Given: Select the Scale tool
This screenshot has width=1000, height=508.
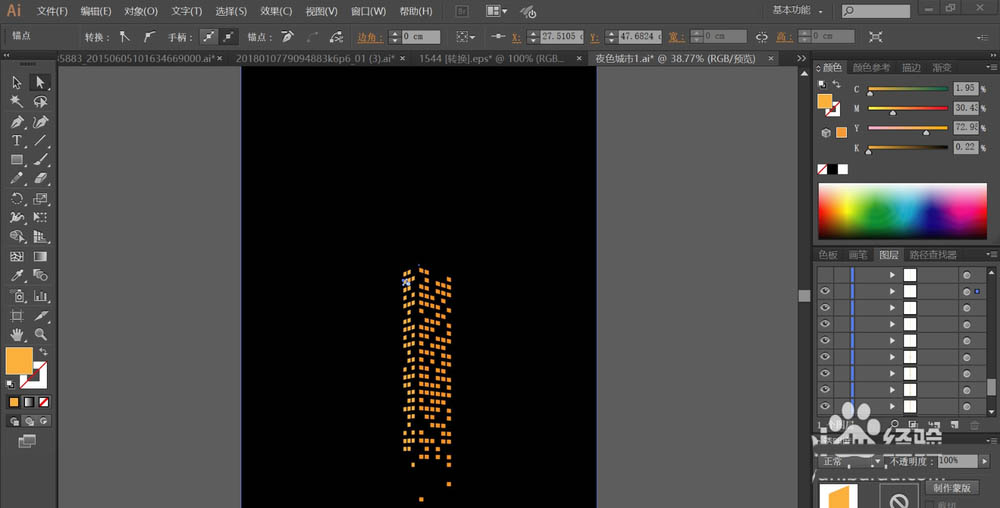Looking at the screenshot, I should coord(40,198).
